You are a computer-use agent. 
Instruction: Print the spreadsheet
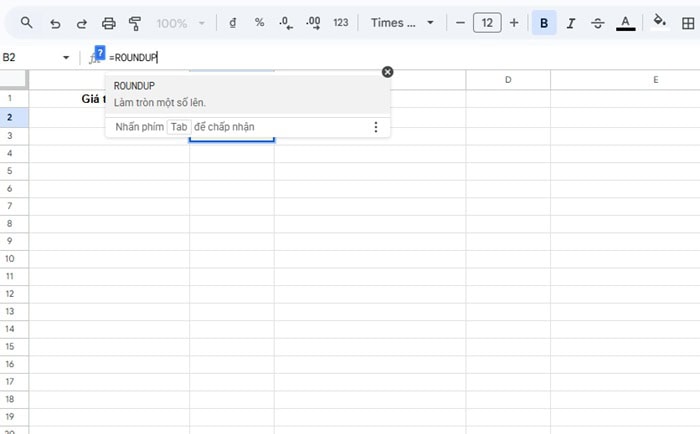(108, 23)
